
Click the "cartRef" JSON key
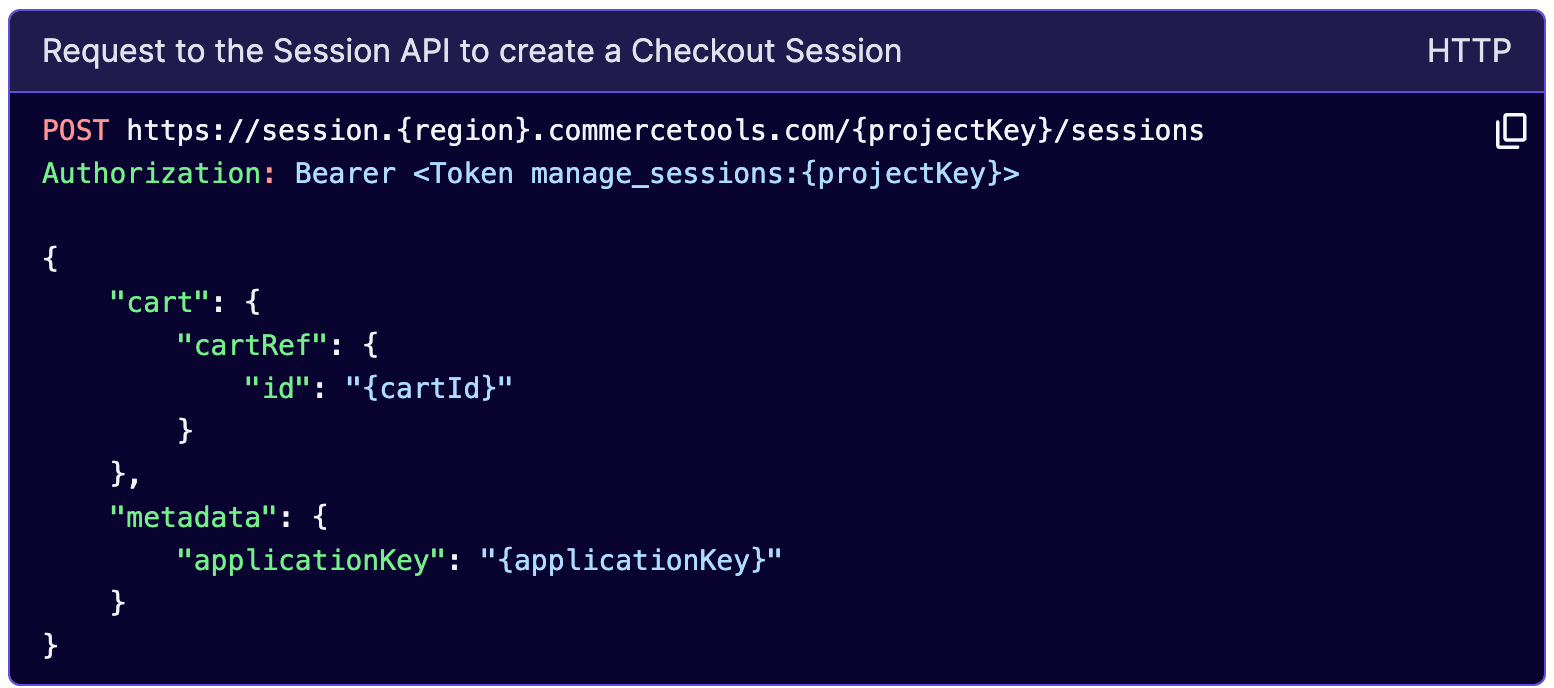[253, 345]
